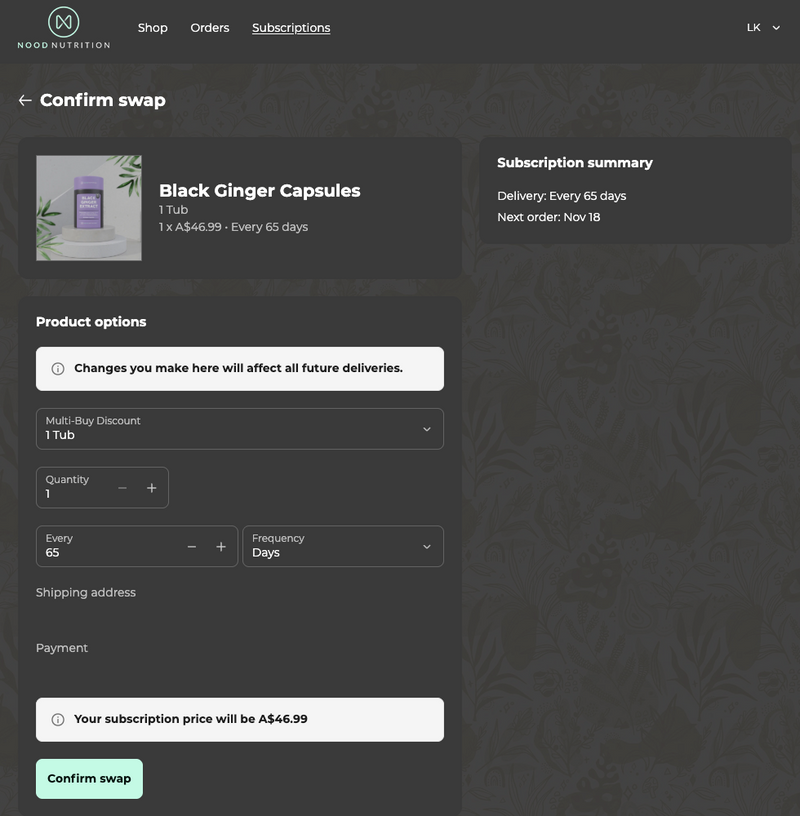Click the Payment section label

tap(62, 648)
